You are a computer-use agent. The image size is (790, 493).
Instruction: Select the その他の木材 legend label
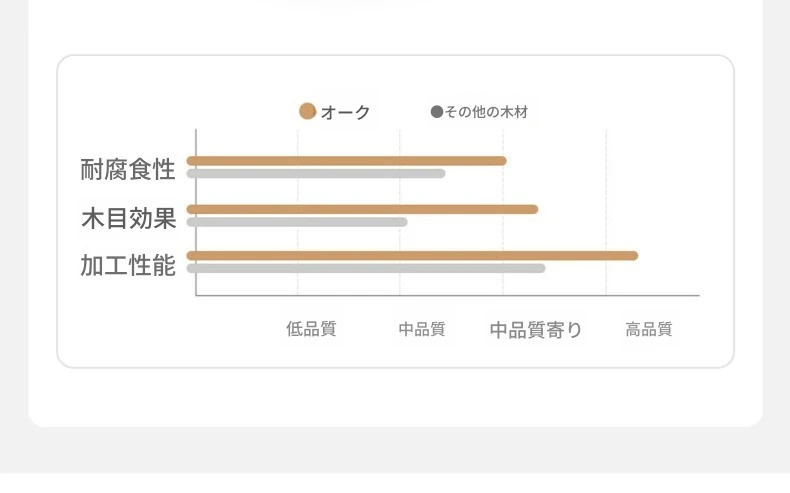(486, 112)
